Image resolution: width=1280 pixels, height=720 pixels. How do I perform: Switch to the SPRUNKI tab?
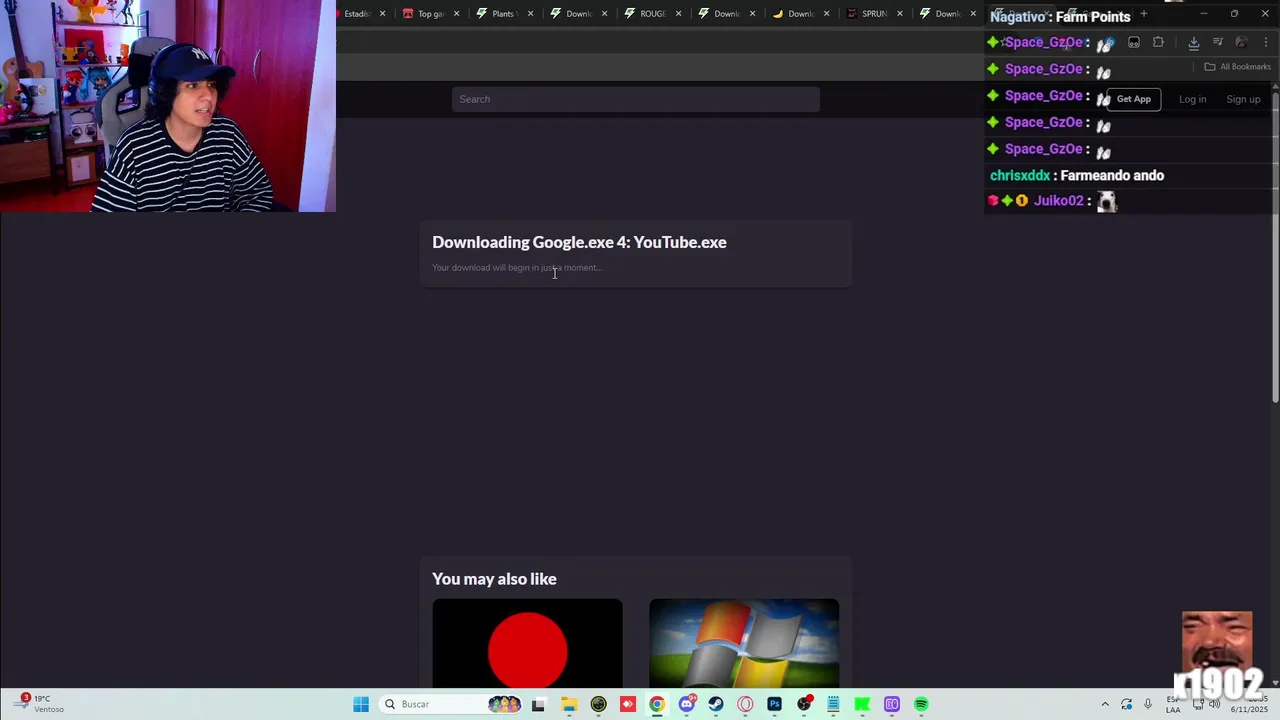(873, 14)
